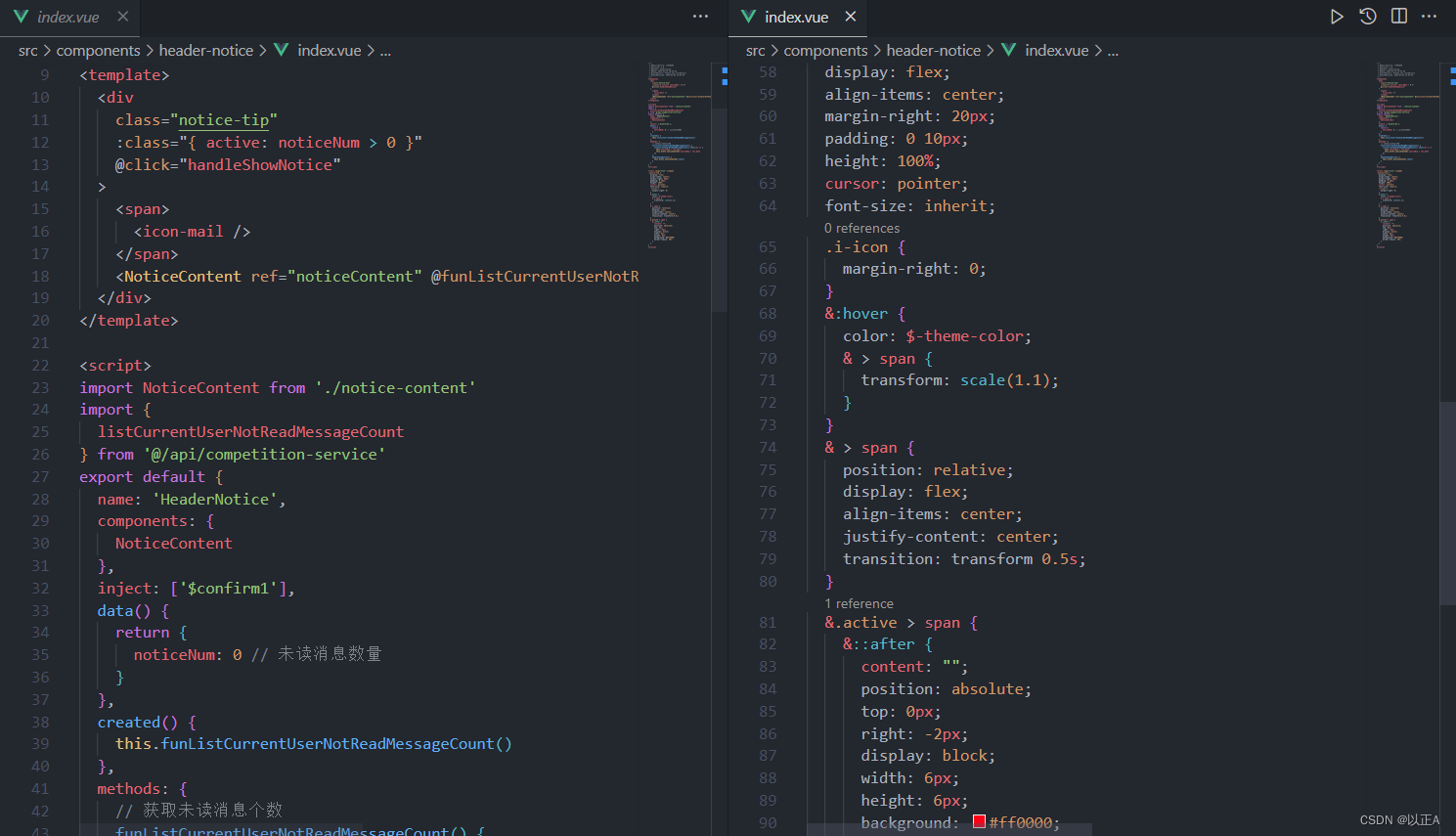
Task: Click 'handleShowNotice' in the @click attribute
Action: pyautogui.click(x=259, y=165)
